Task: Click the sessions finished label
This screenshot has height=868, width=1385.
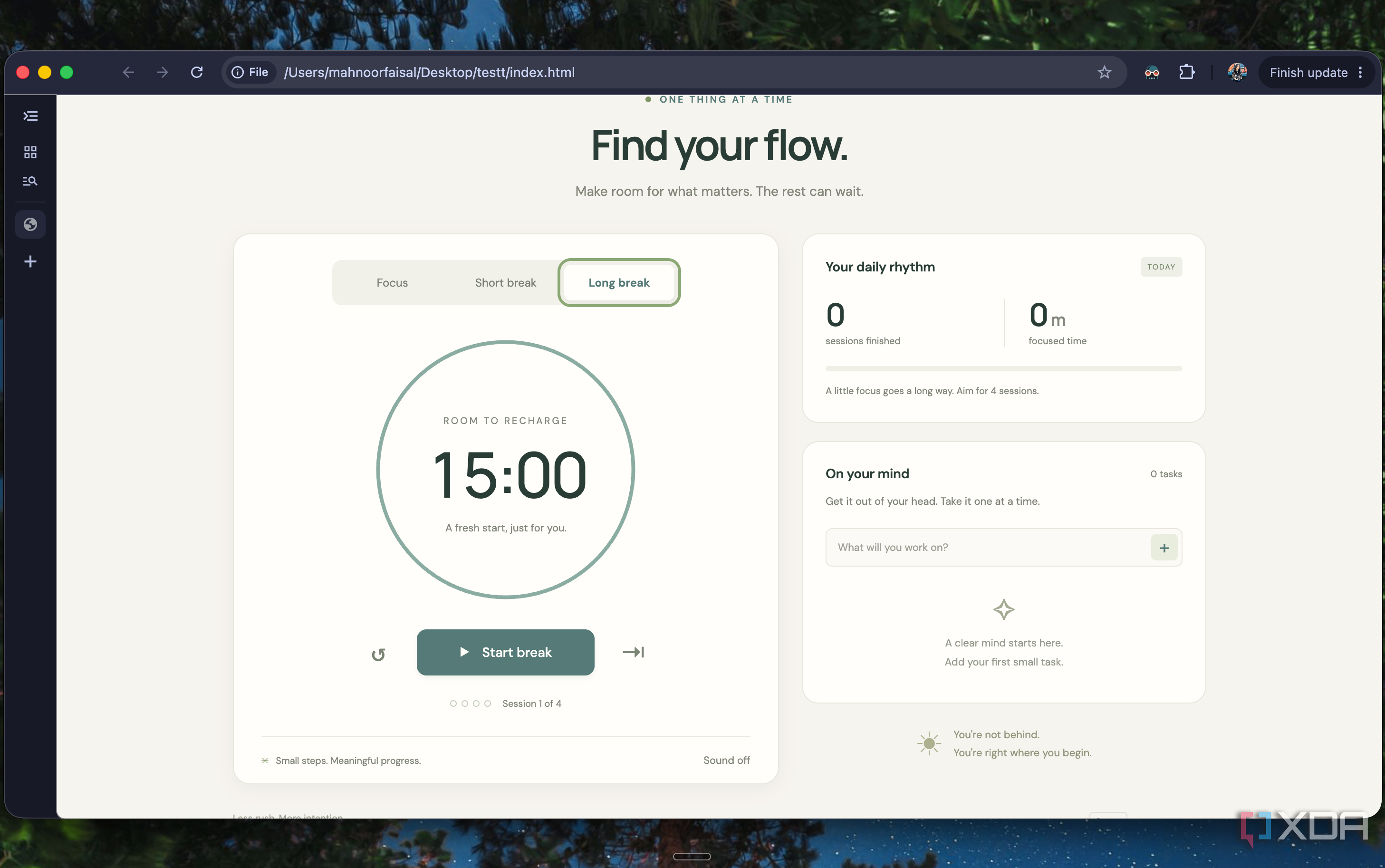Action: 863,341
